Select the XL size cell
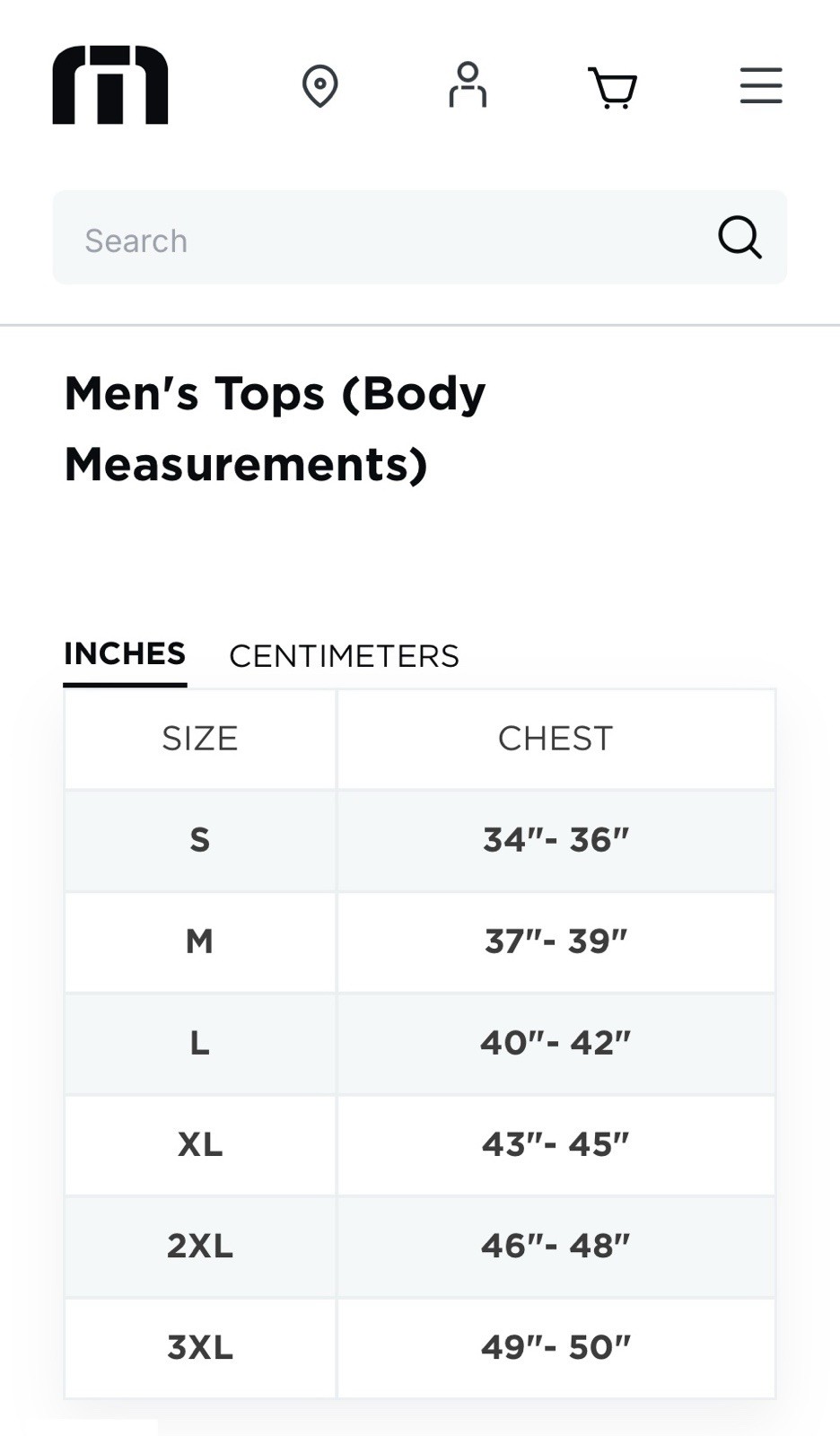 (200, 1144)
